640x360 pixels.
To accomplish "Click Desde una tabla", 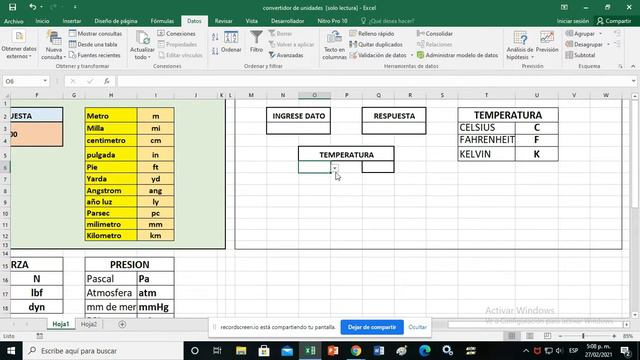I will pos(93,44).
